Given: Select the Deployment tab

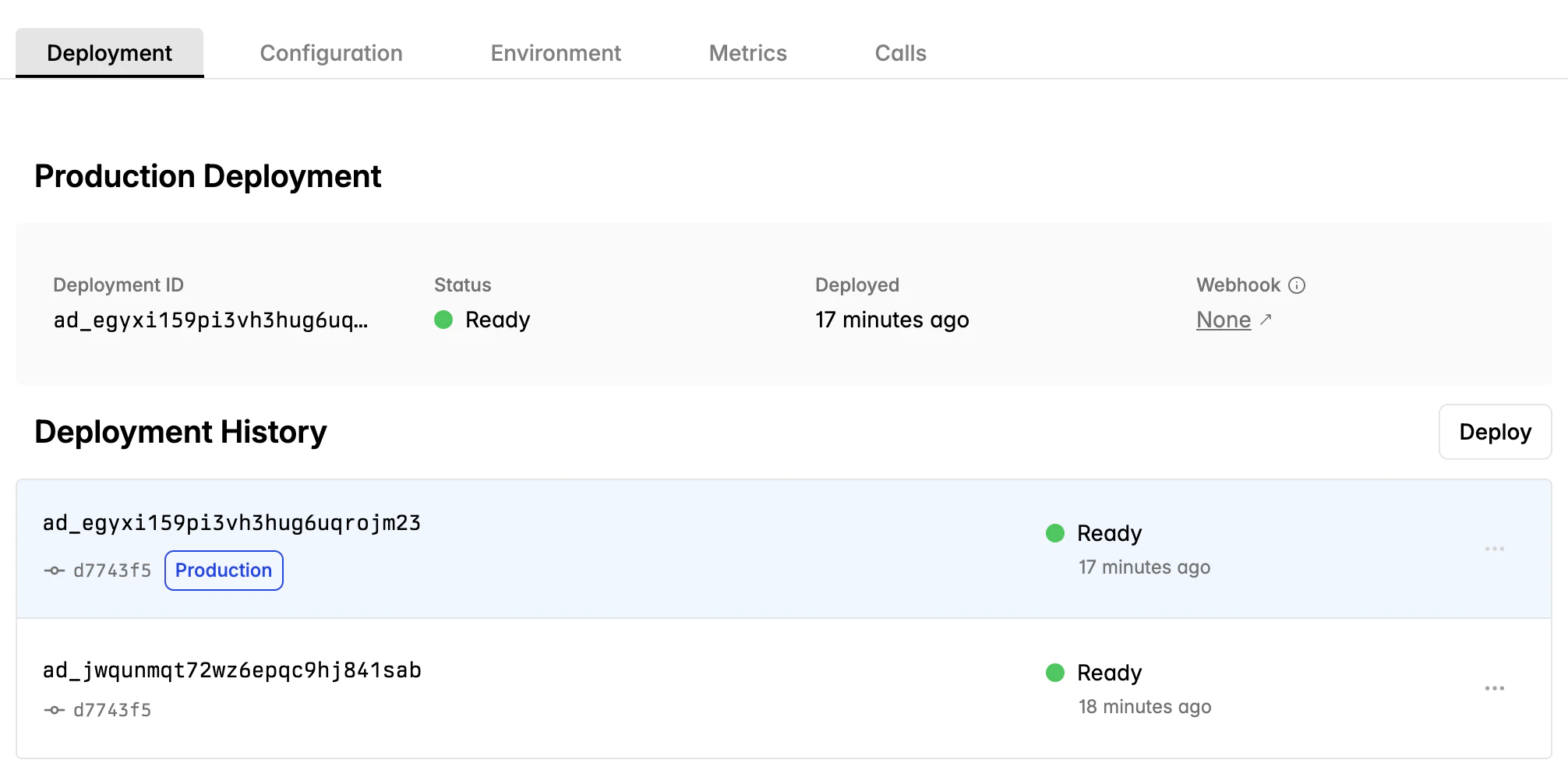Looking at the screenshot, I should [108, 52].
